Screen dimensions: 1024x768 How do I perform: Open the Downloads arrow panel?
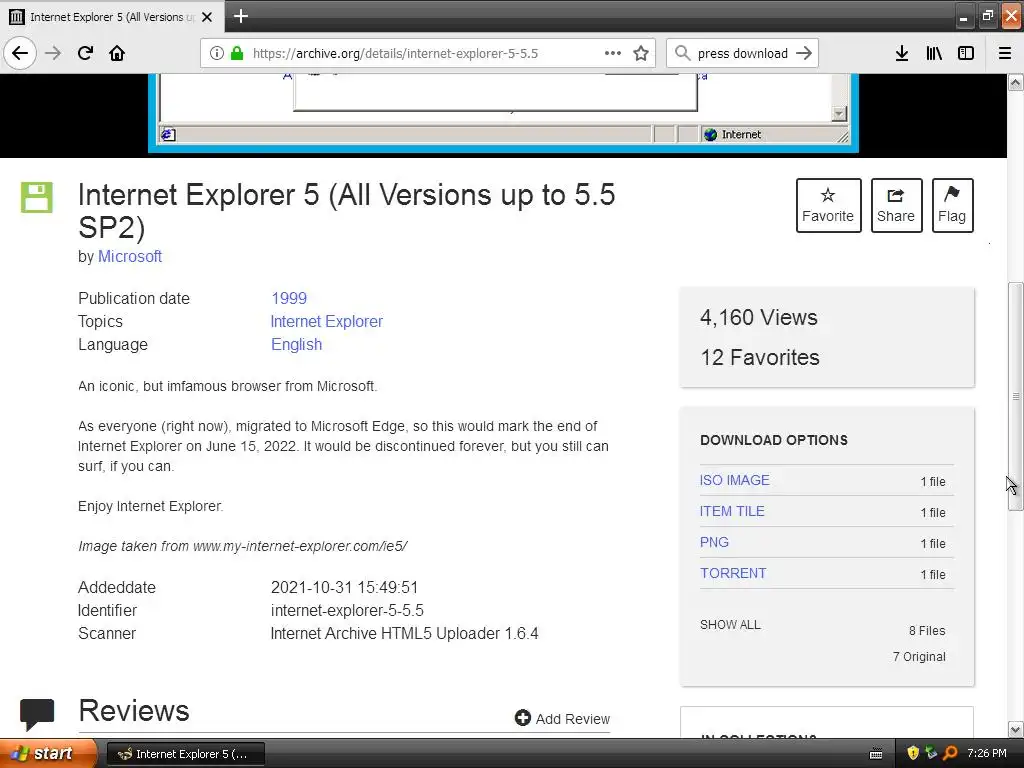coord(902,54)
